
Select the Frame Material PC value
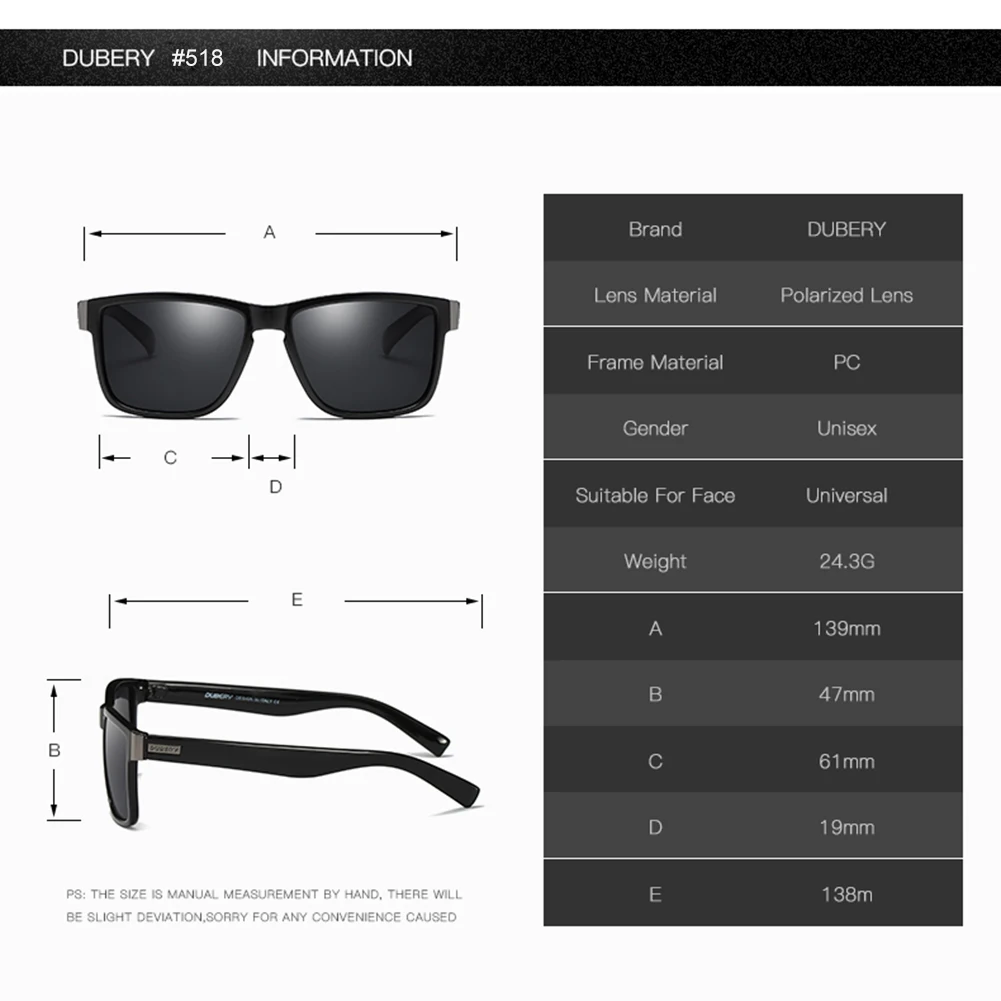(847, 363)
